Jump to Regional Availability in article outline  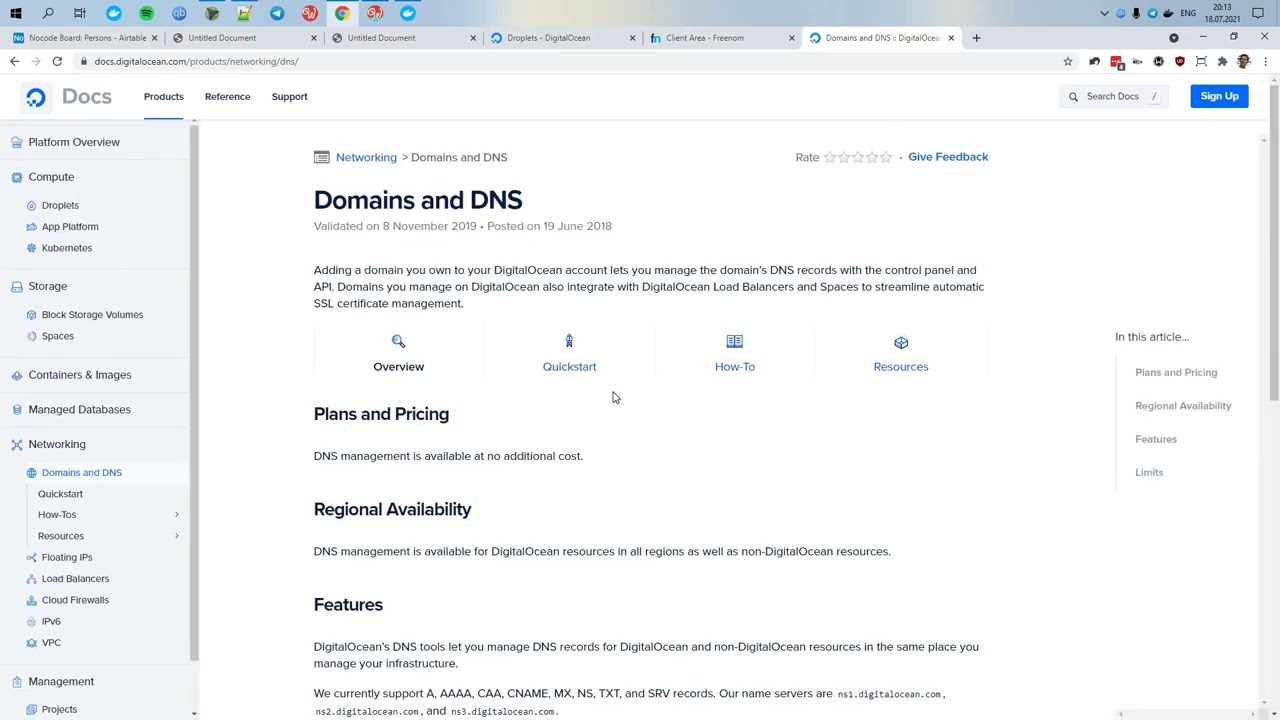(1183, 406)
